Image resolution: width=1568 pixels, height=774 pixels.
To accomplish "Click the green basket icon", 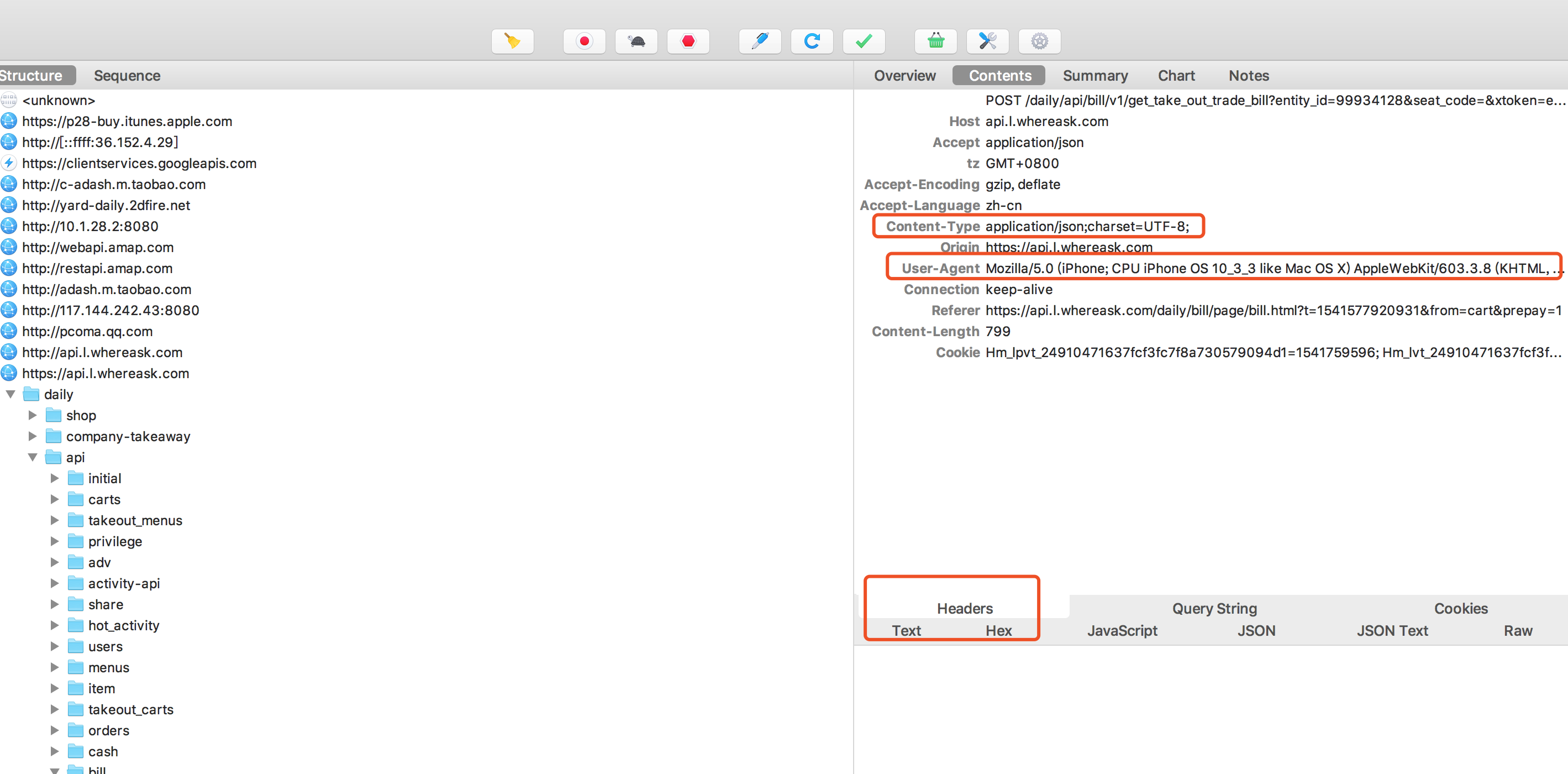I will tap(935, 41).
